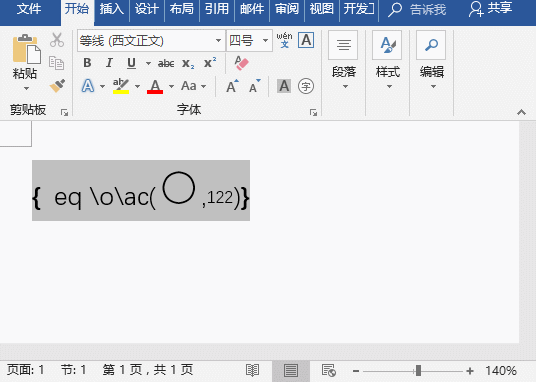The width and height of the screenshot is (536, 382).
Task: Open the 段落 paragraph group
Action: point(344,61)
